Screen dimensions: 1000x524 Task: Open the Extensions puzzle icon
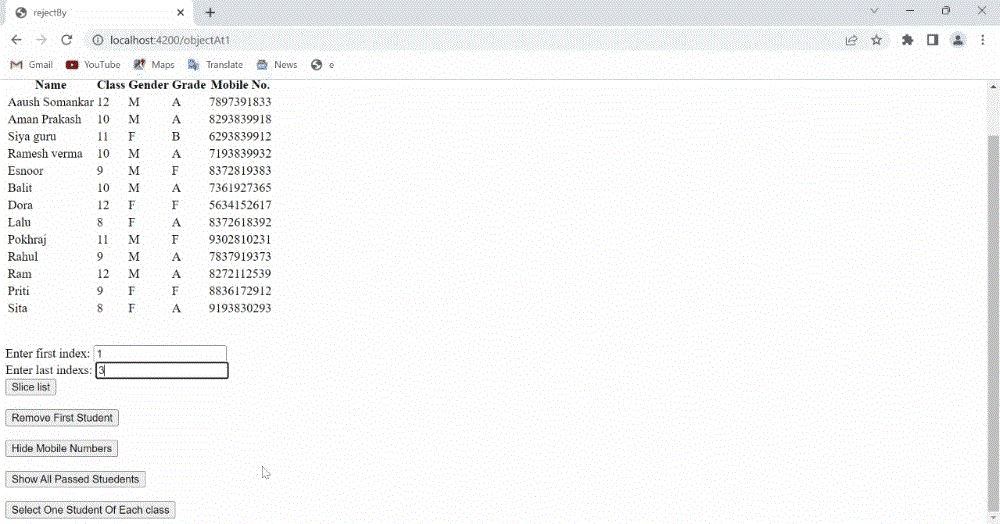point(908,40)
